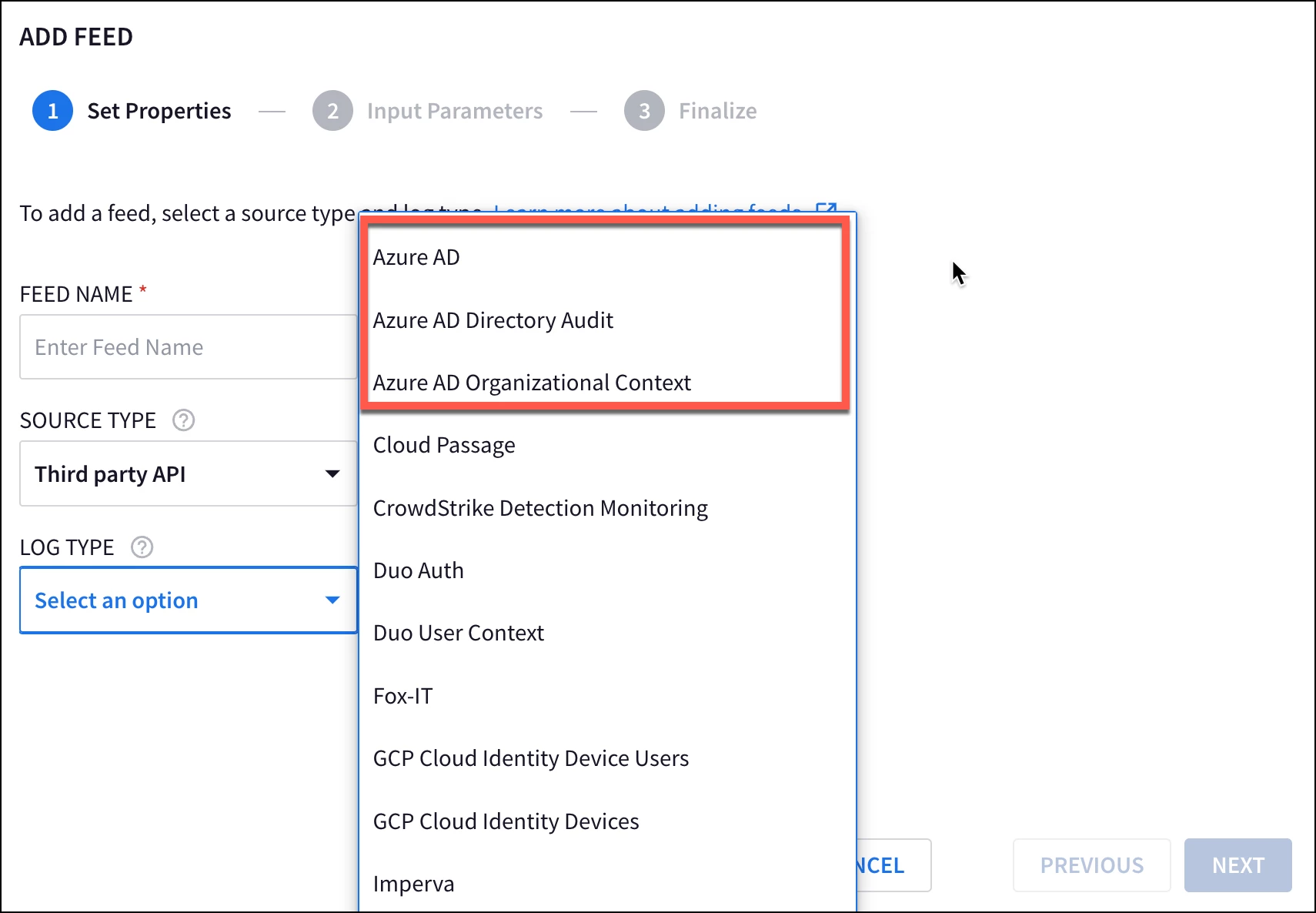The height and width of the screenshot is (913, 1316).
Task: Click the ADD FEED heading
Action: click(x=76, y=37)
